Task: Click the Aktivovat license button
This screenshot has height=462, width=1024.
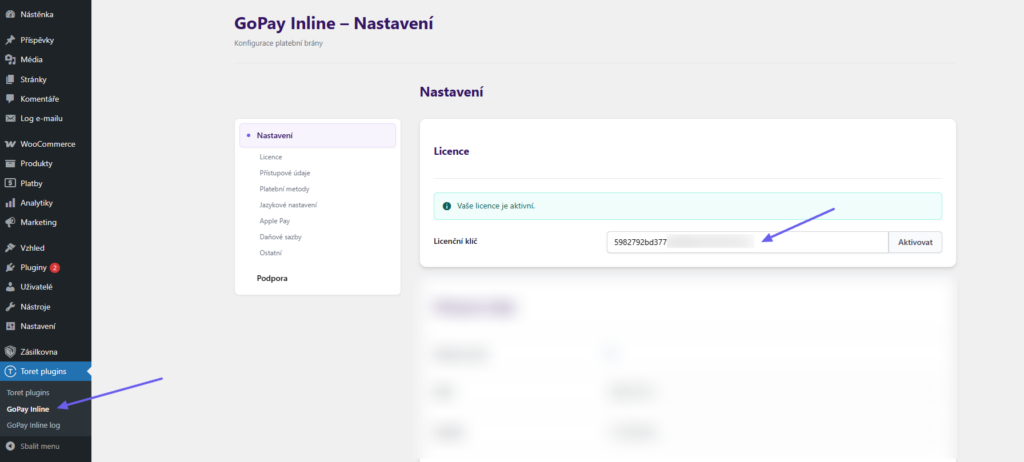Action: (x=915, y=242)
